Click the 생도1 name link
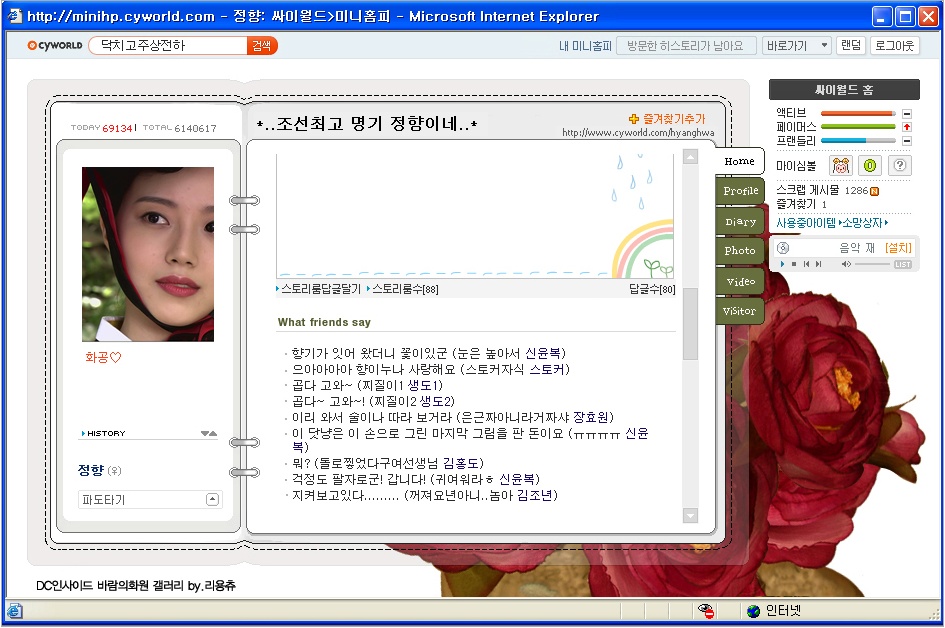Screen dimensions: 945x628 [x=423, y=385]
